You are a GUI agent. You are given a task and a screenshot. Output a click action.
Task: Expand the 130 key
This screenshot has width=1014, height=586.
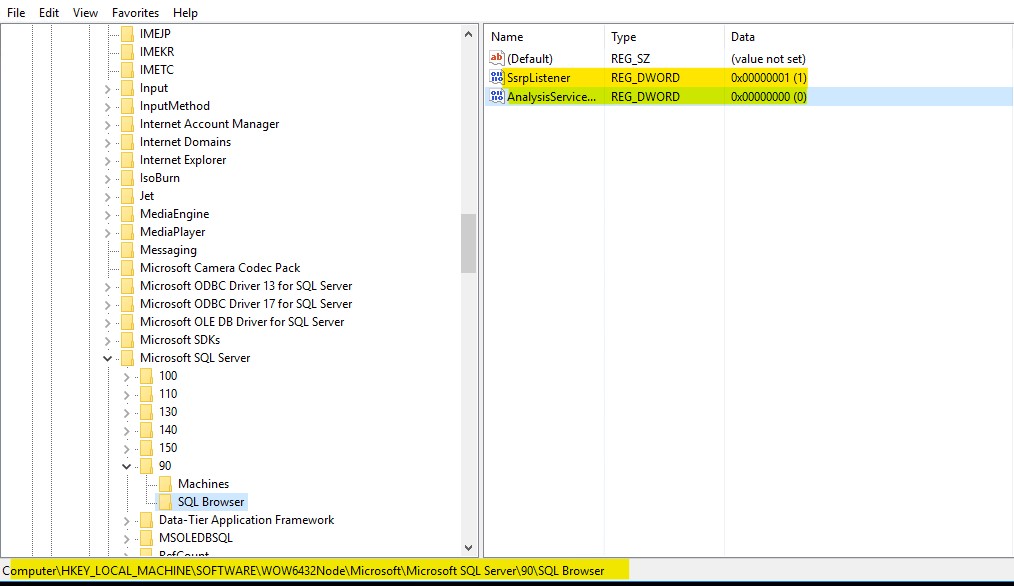coord(127,413)
